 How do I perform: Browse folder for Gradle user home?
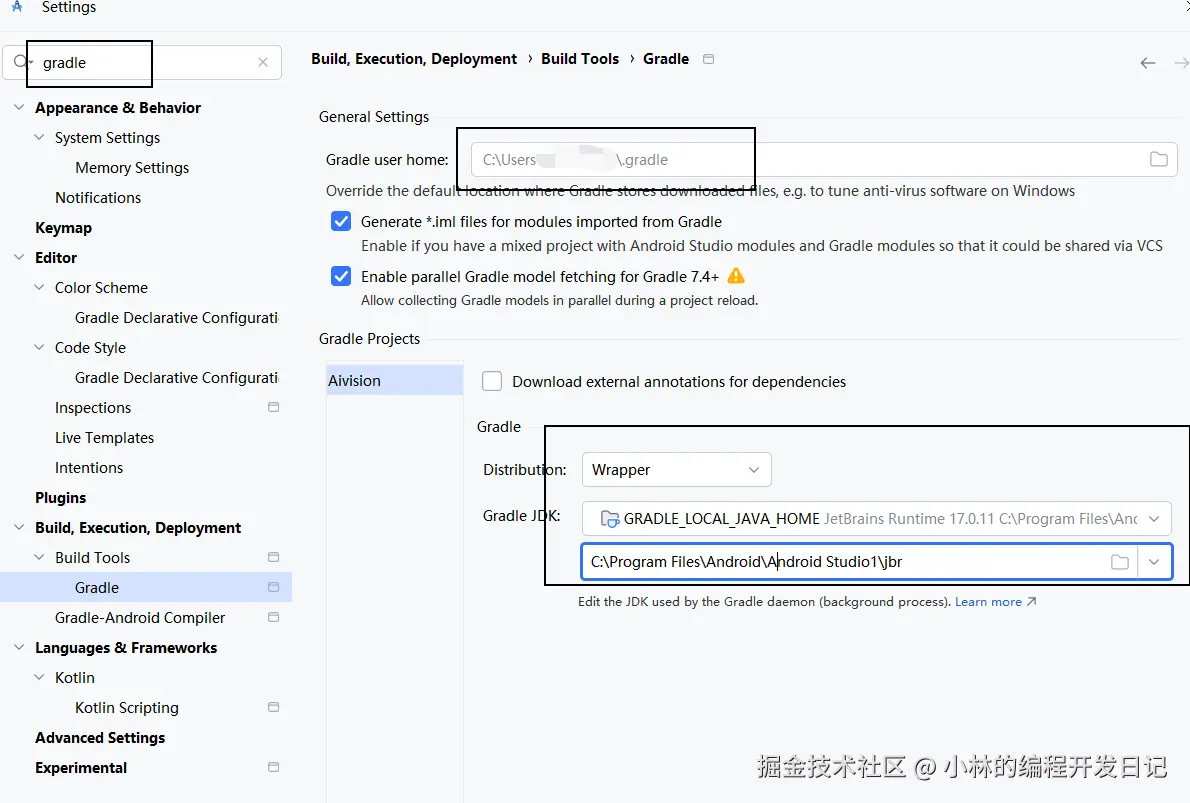pyautogui.click(x=1158, y=159)
